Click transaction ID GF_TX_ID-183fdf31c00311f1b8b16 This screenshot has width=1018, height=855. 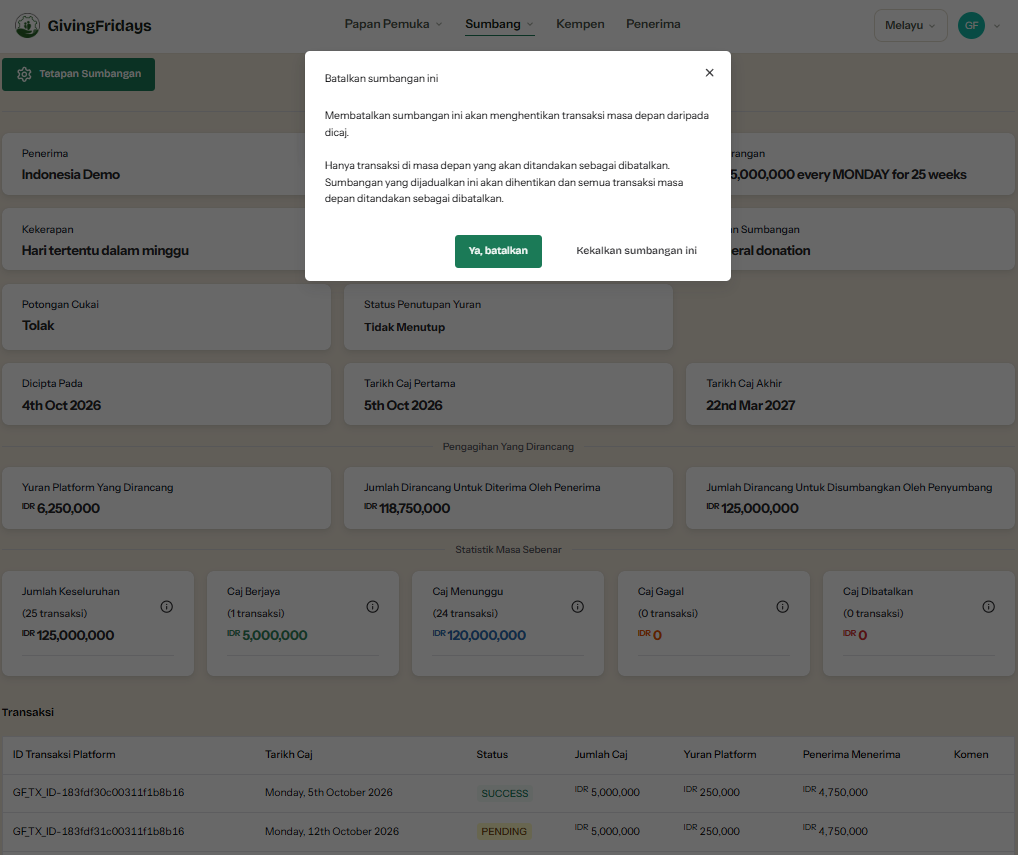point(99,831)
